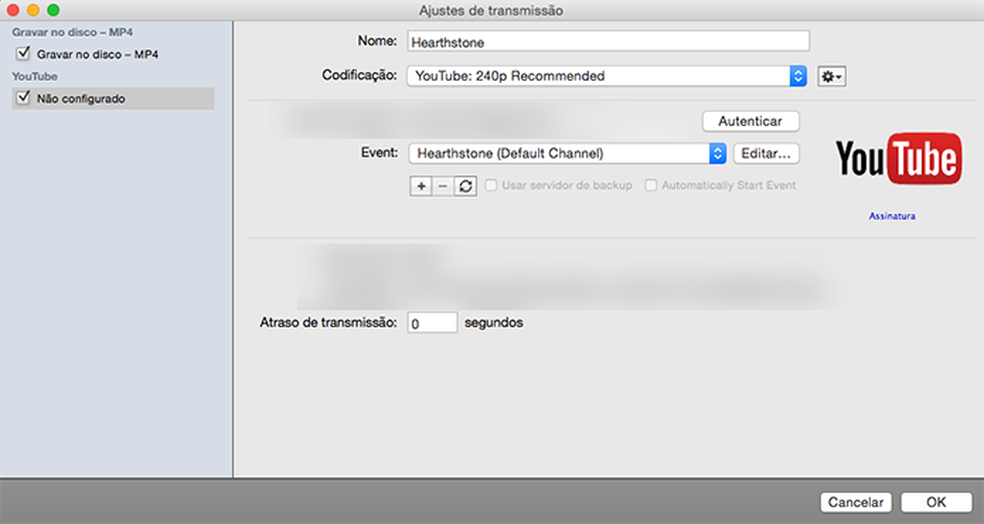984x524 pixels.
Task: Toggle the Não configurado YouTube checkbox
Action: 23,98
